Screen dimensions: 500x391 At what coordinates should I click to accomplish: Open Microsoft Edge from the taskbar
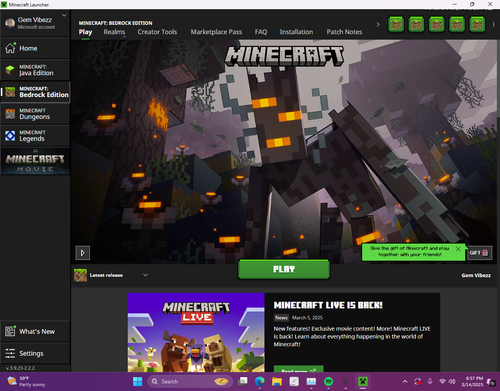[260, 381]
